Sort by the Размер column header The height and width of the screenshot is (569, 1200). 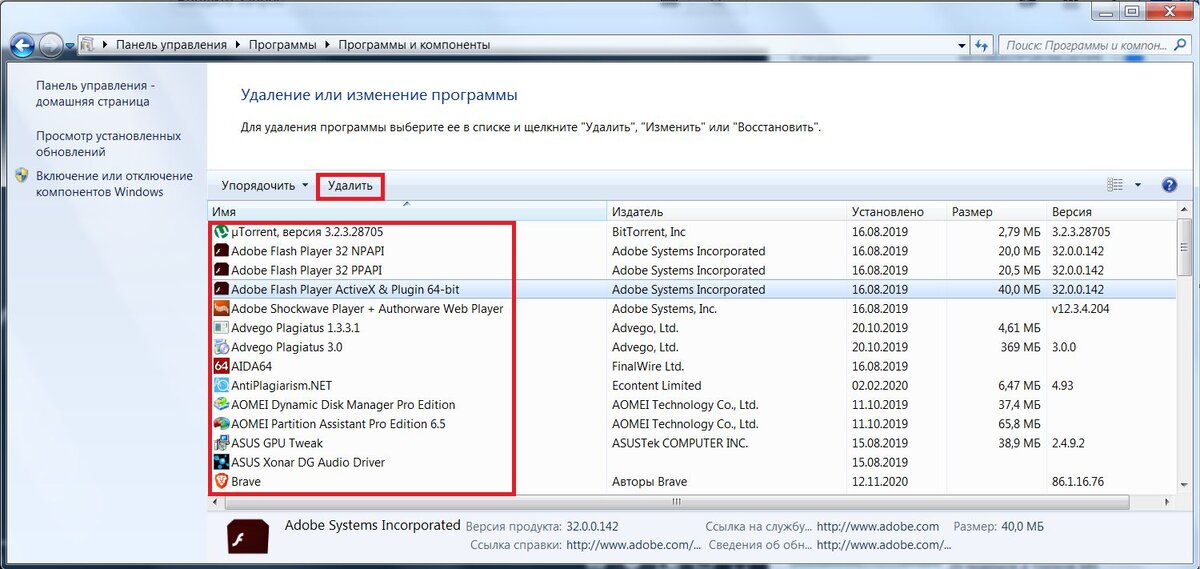point(996,212)
